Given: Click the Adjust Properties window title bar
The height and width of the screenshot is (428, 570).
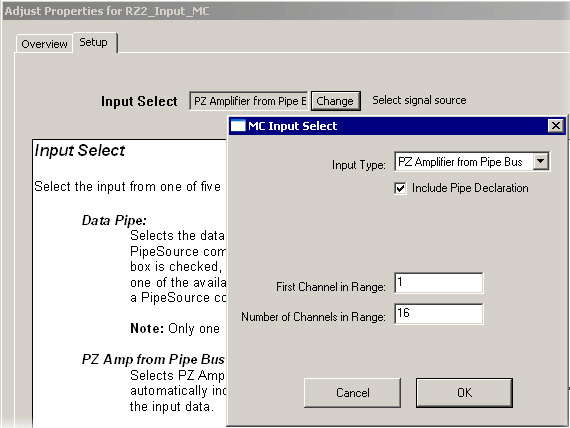Looking at the screenshot, I should (x=285, y=11).
